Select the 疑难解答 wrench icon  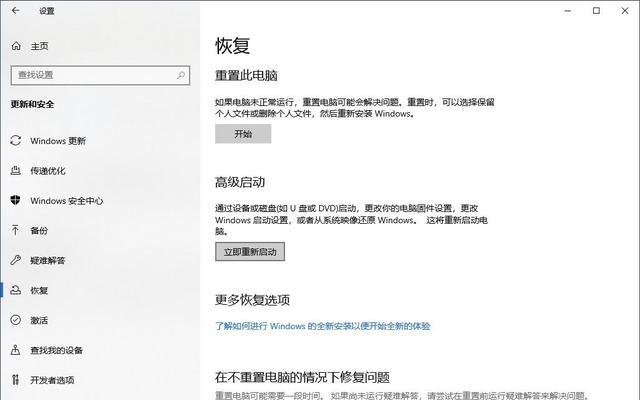point(16,260)
